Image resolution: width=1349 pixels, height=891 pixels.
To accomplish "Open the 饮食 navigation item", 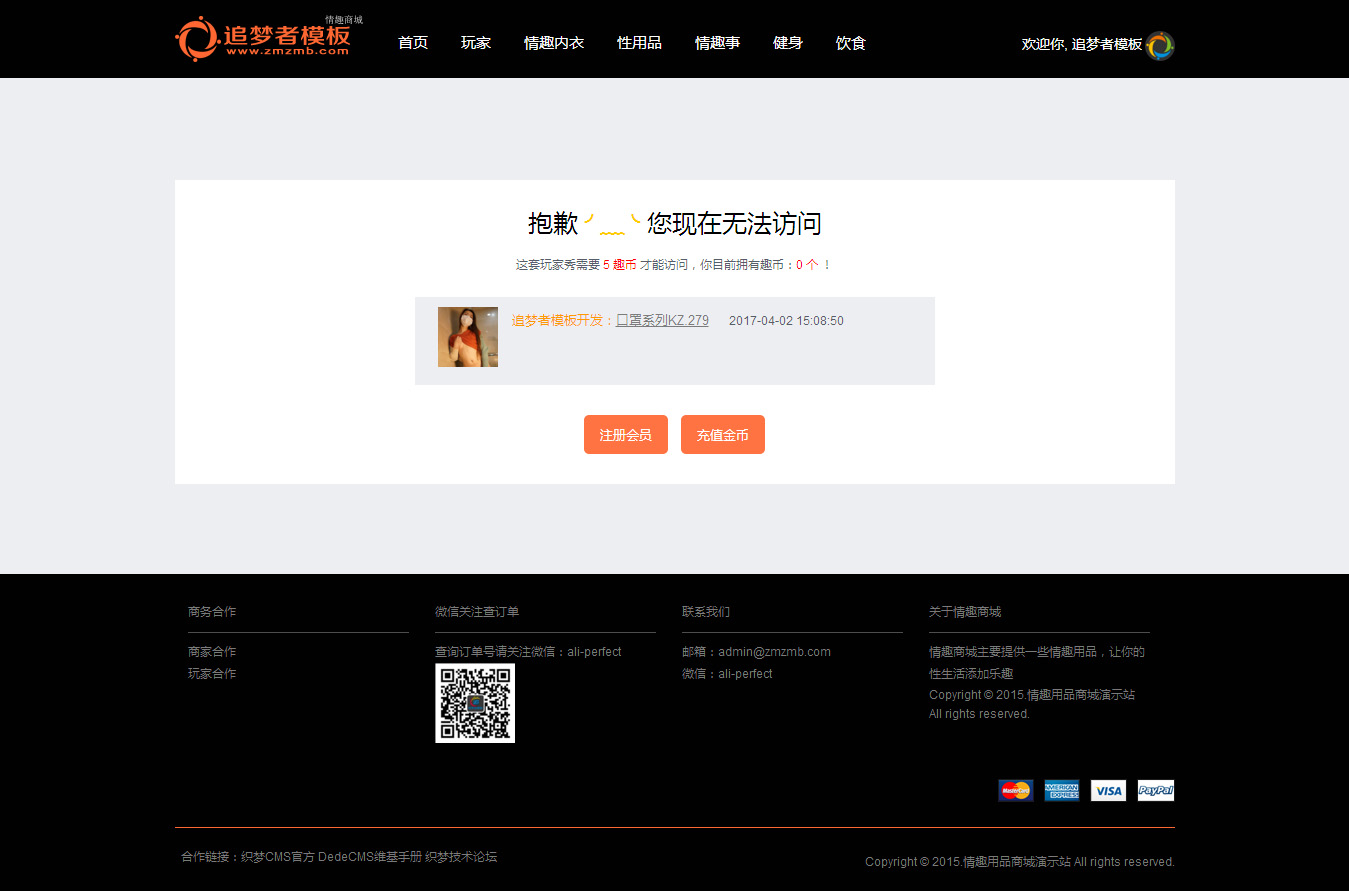I will pos(850,43).
